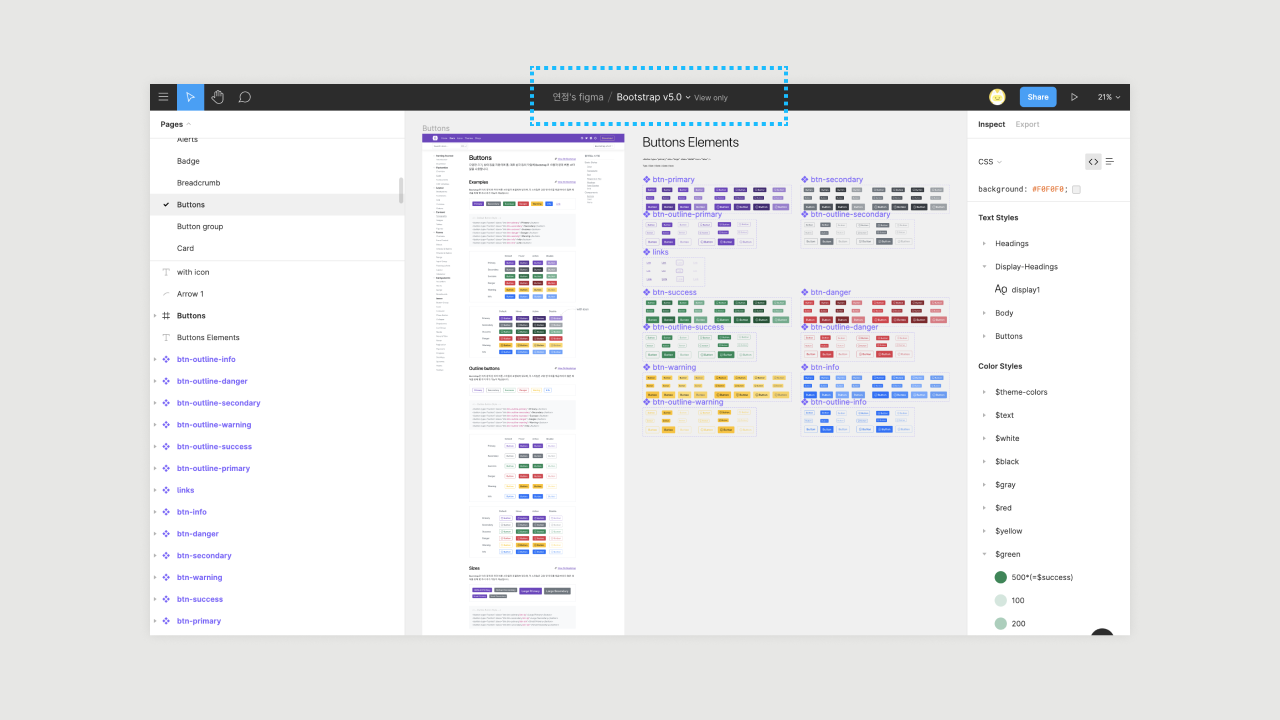The height and width of the screenshot is (720, 1280).
Task: Click component icon of links layer
Action: click(166, 490)
